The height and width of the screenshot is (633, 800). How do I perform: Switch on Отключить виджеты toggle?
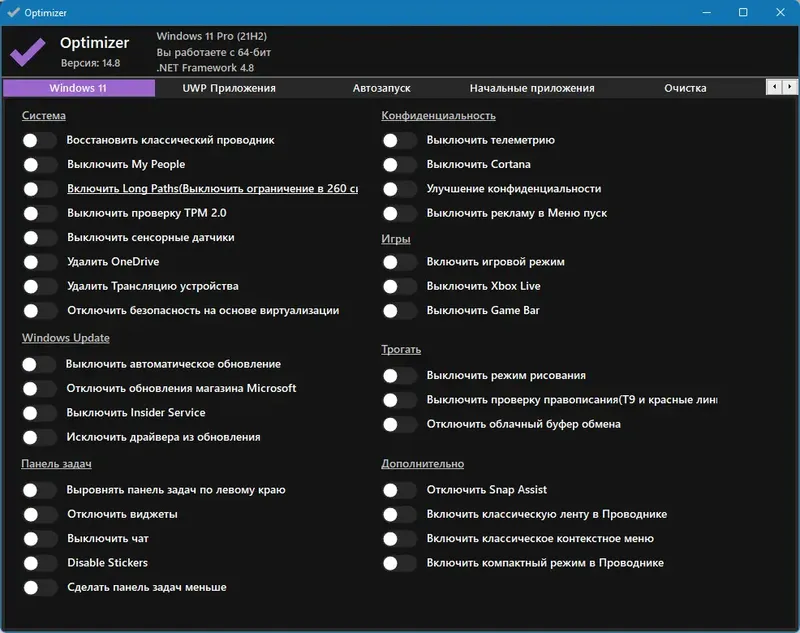click(x=40, y=515)
